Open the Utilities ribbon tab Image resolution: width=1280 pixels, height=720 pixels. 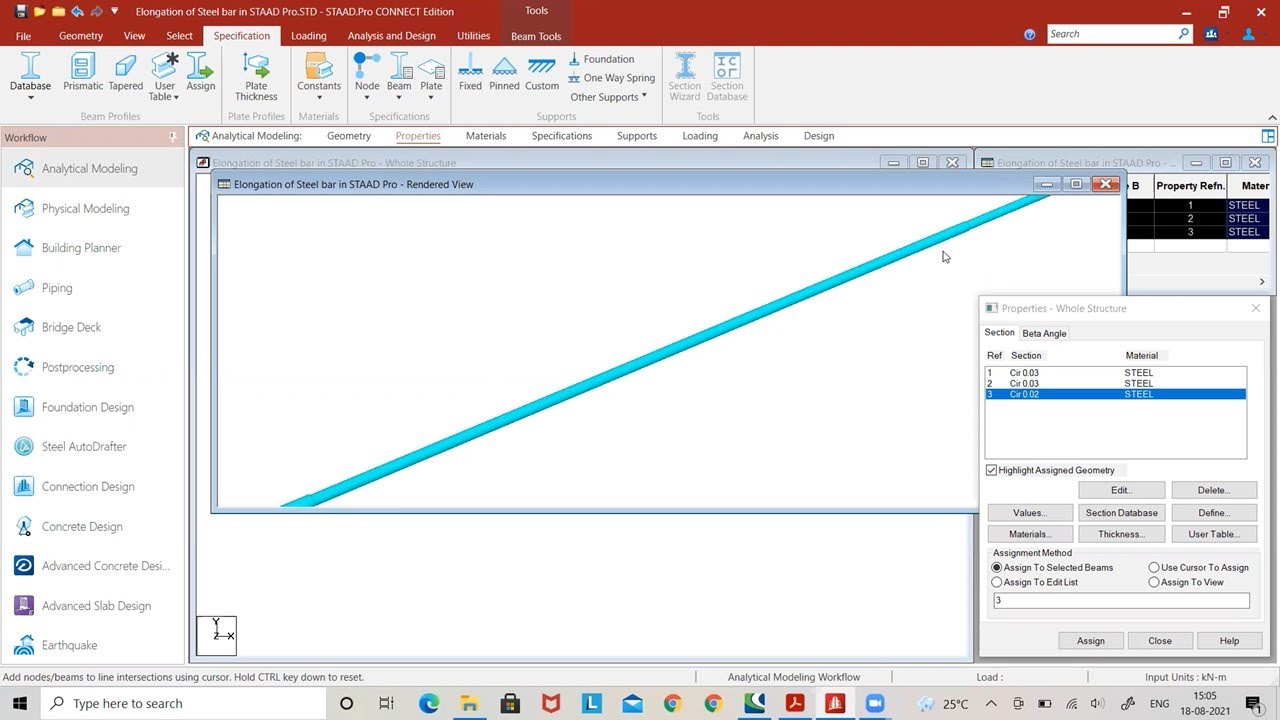tap(474, 36)
